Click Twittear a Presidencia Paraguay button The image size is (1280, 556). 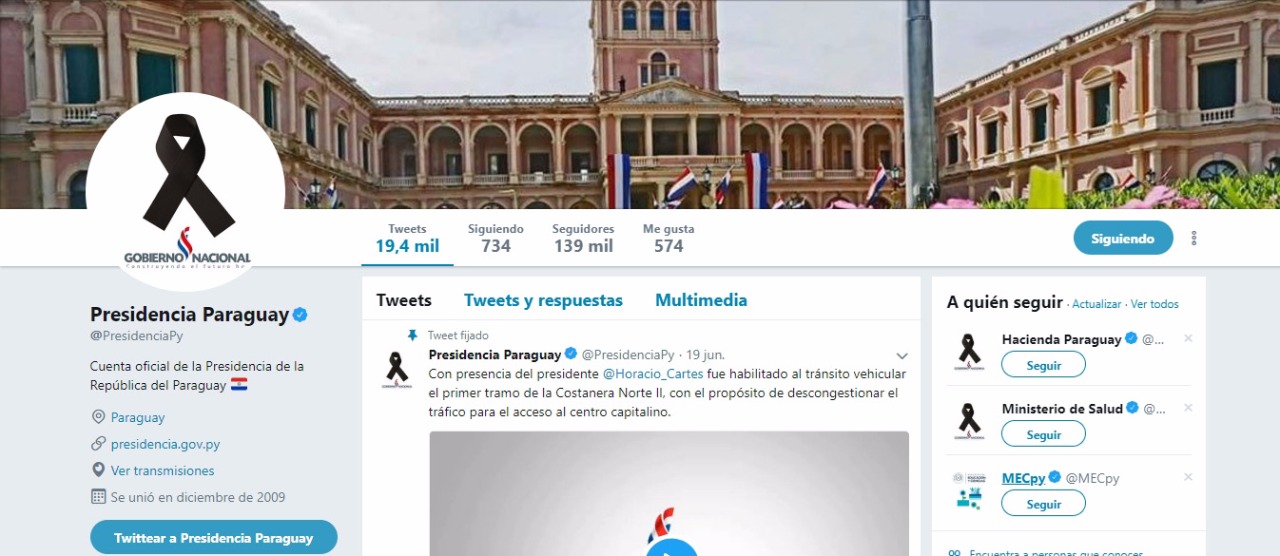pos(214,538)
